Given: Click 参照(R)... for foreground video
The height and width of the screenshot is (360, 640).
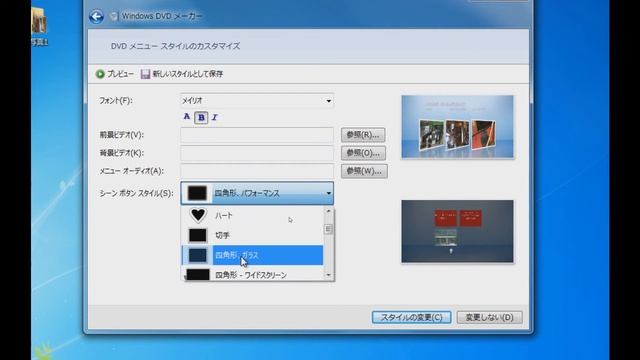Looking at the screenshot, I should pyautogui.click(x=363, y=135).
